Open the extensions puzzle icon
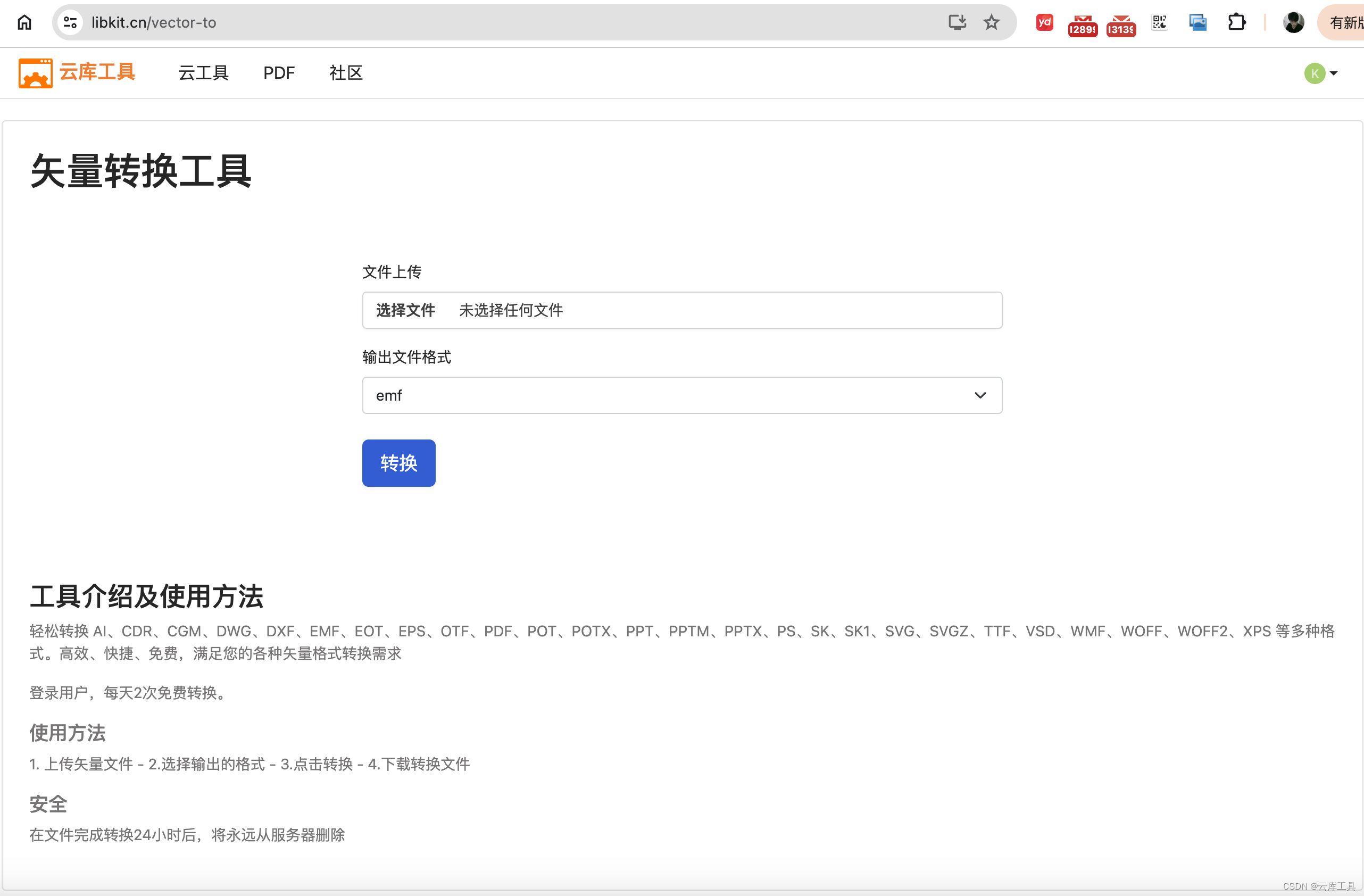1364x896 pixels. pos(1237,22)
